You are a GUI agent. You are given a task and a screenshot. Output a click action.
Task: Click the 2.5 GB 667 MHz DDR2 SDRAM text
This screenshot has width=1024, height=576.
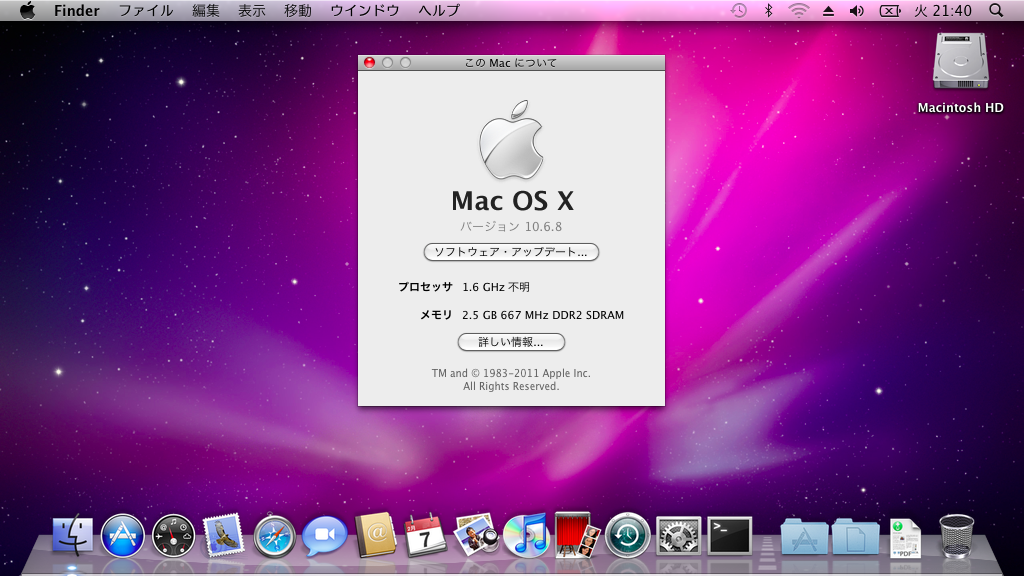(x=543, y=315)
